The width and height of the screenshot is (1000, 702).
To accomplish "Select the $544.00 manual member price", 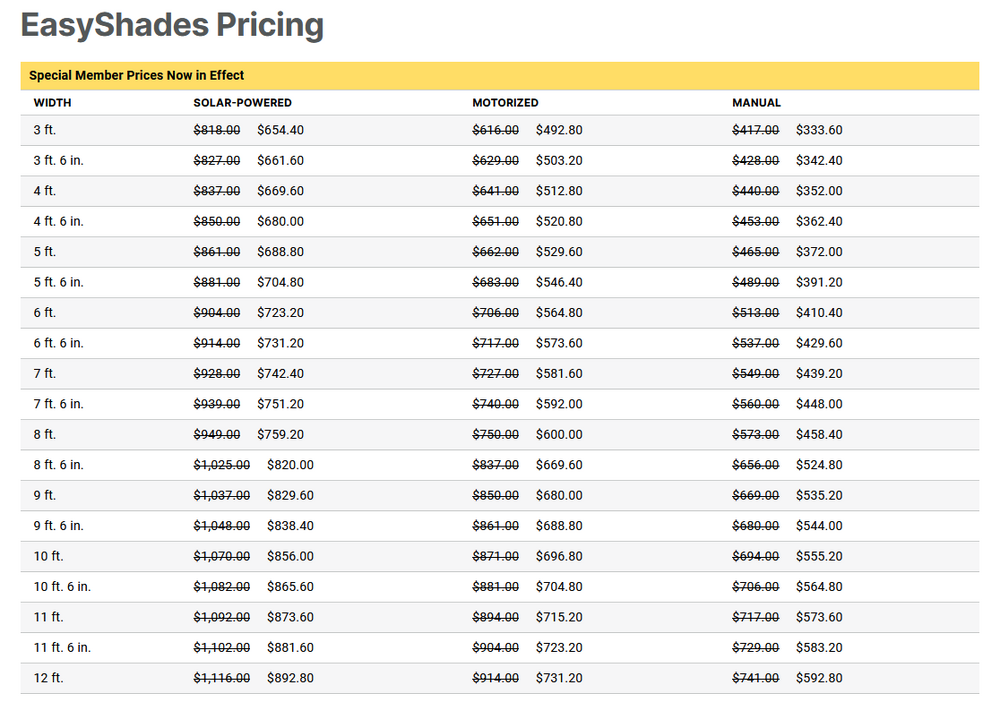I will [x=819, y=526].
